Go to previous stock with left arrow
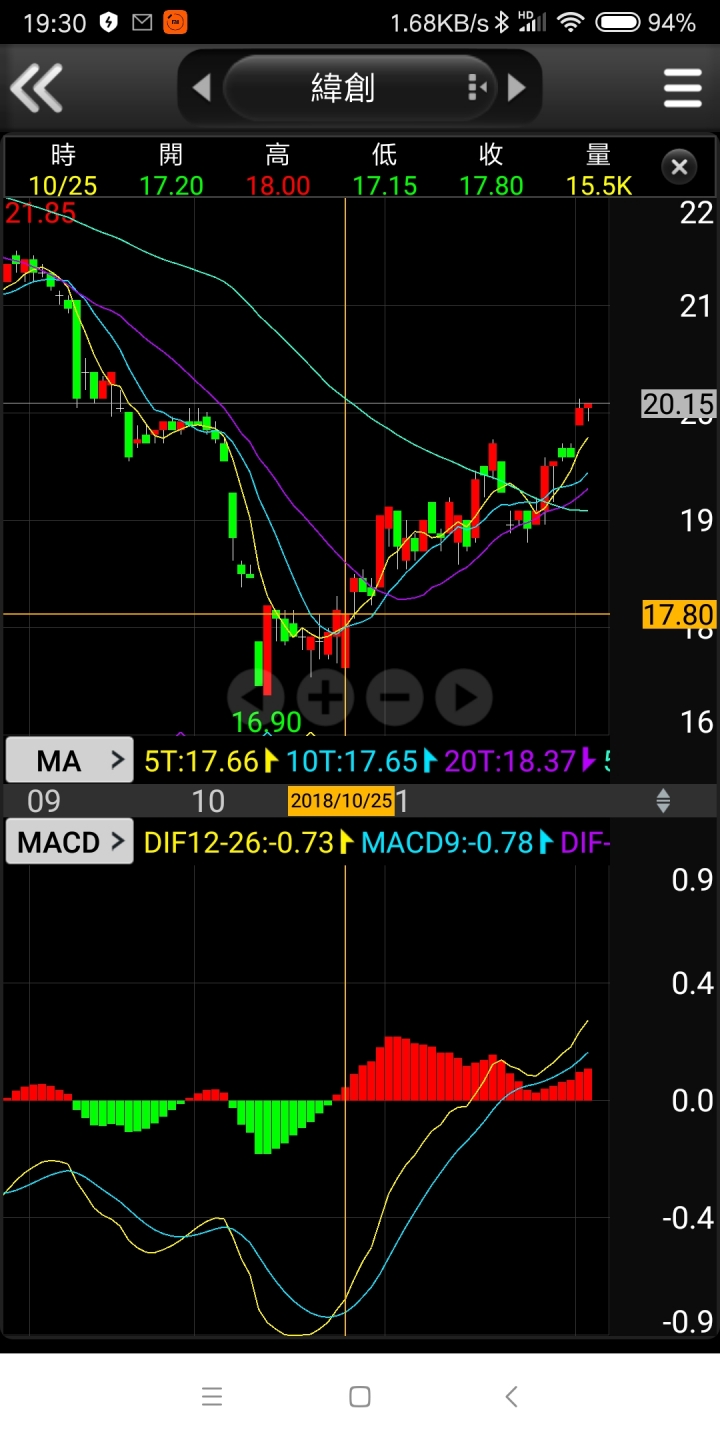Image resolution: width=720 pixels, height=1440 pixels. pyautogui.click(x=201, y=88)
